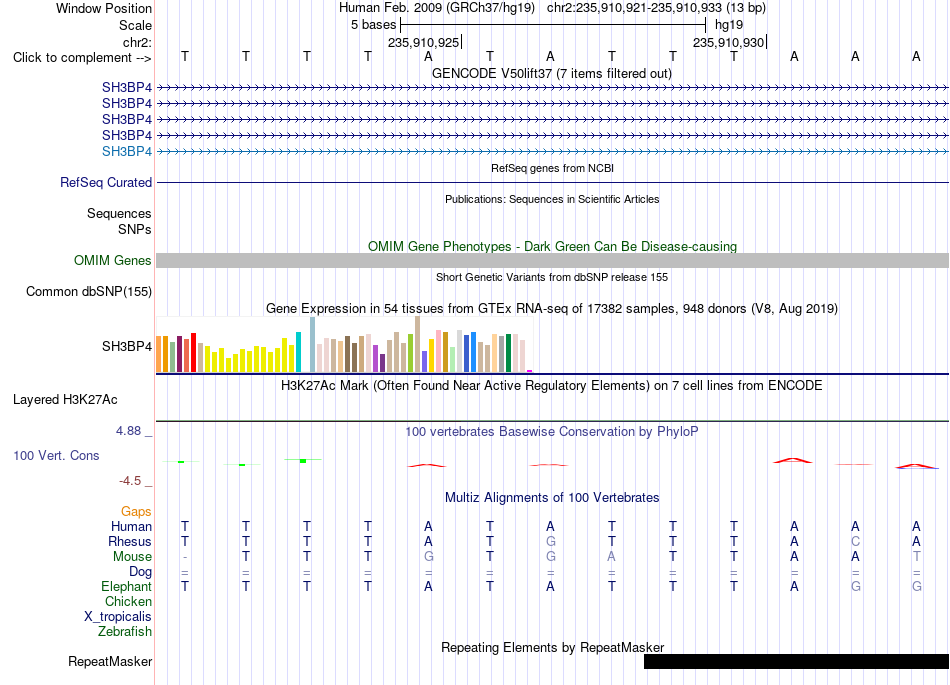Viewport: 950px width, 685px height.
Task: Click SH3BP4 label beside the GTEx bar chart
Action: [127, 346]
